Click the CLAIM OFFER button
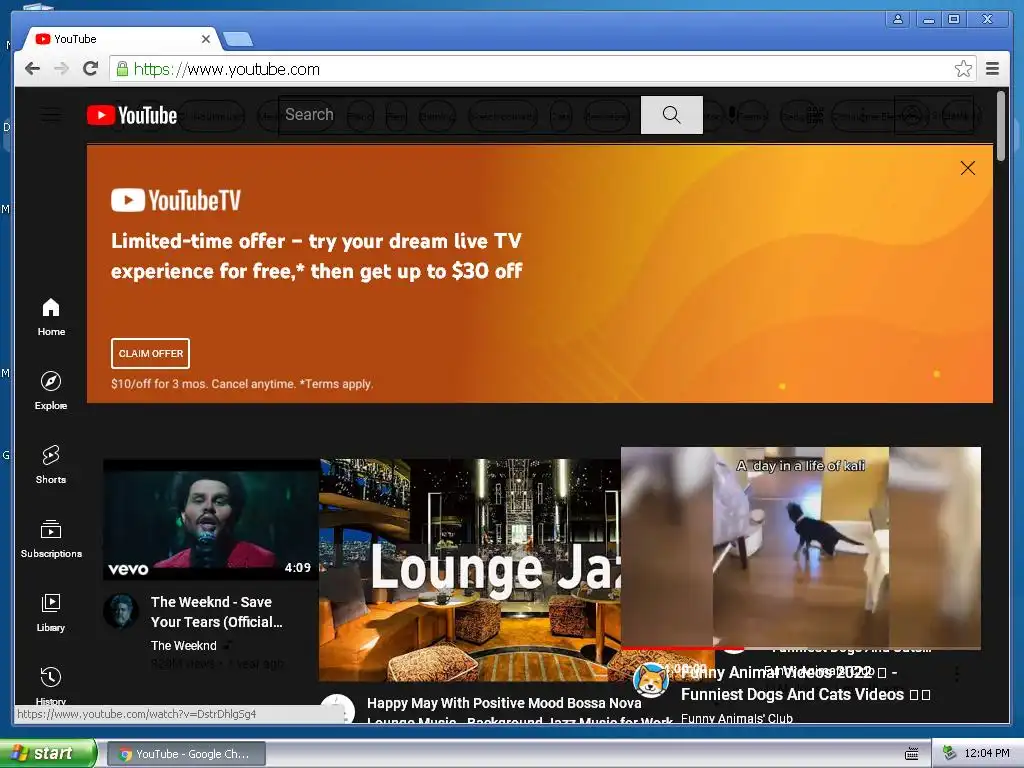Image resolution: width=1024 pixels, height=768 pixels. pyautogui.click(x=150, y=353)
